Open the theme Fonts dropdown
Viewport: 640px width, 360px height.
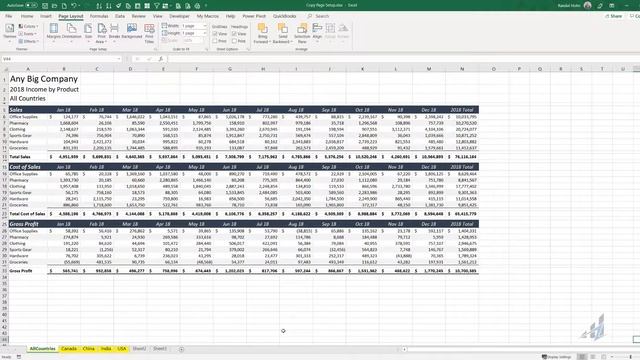[28, 34]
